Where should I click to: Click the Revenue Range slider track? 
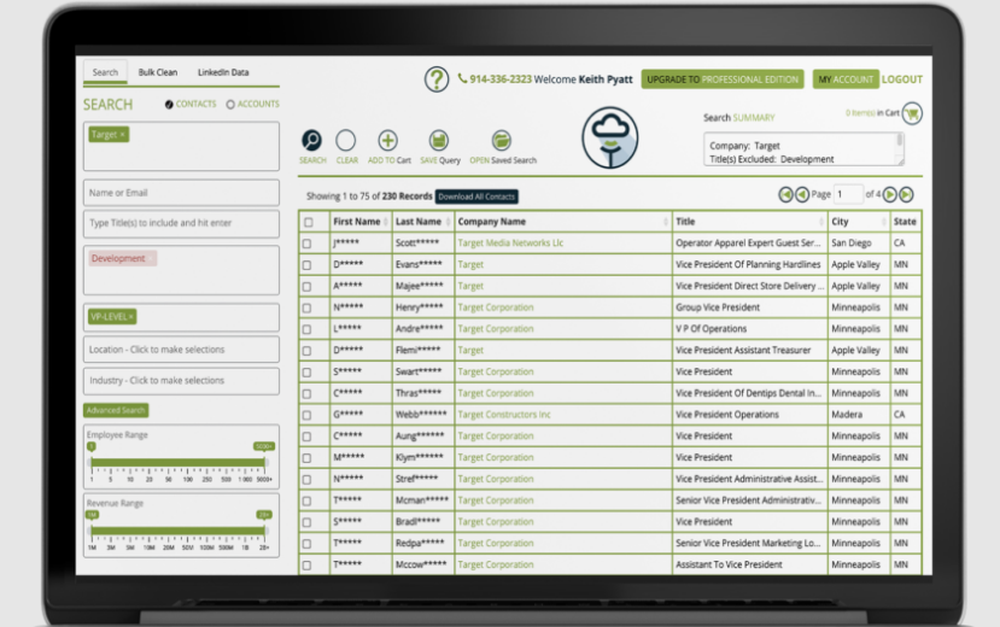coord(178,531)
